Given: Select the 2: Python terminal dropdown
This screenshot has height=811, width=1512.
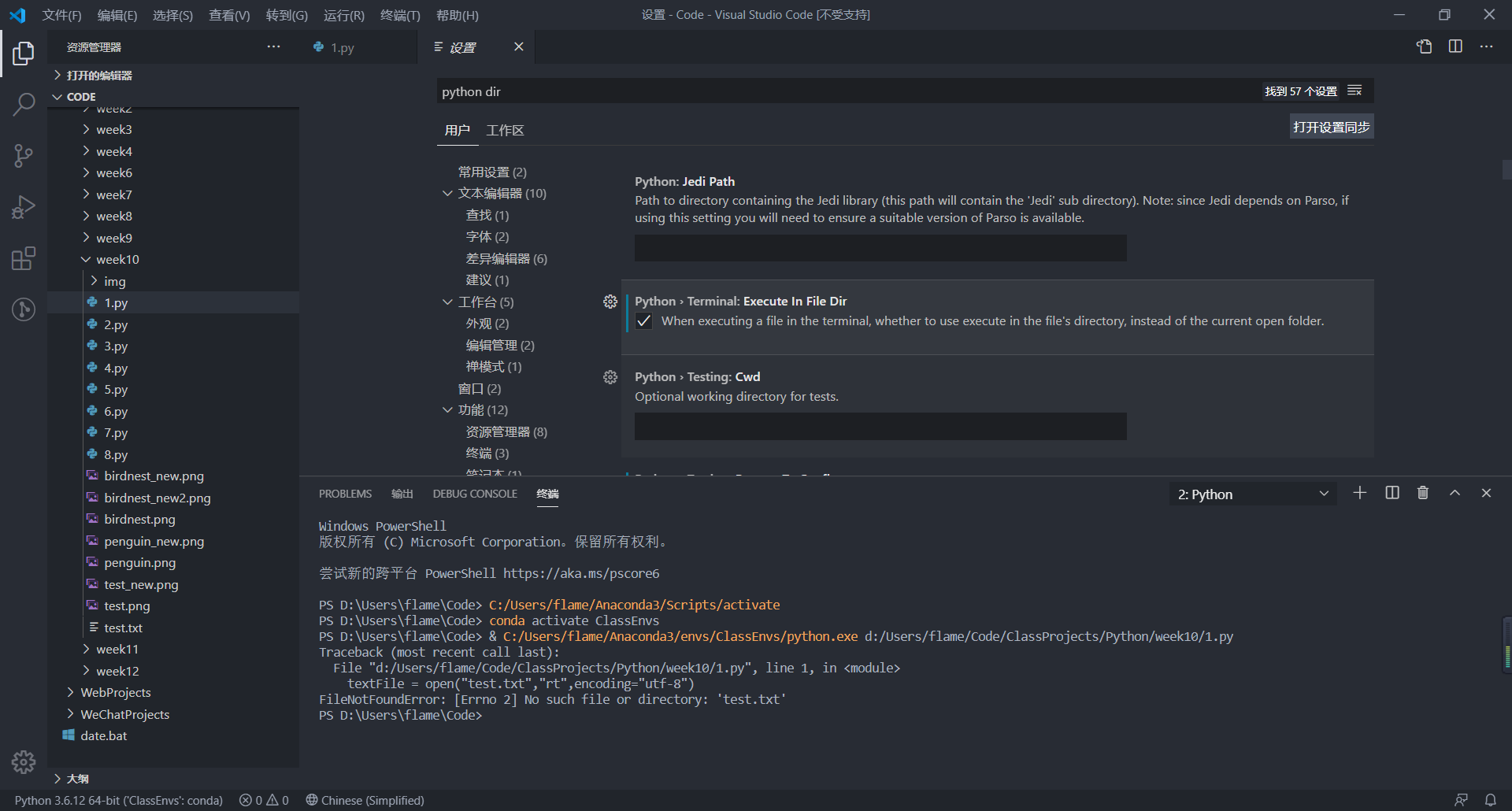Looking at the screenshot, I should 1252,494.
